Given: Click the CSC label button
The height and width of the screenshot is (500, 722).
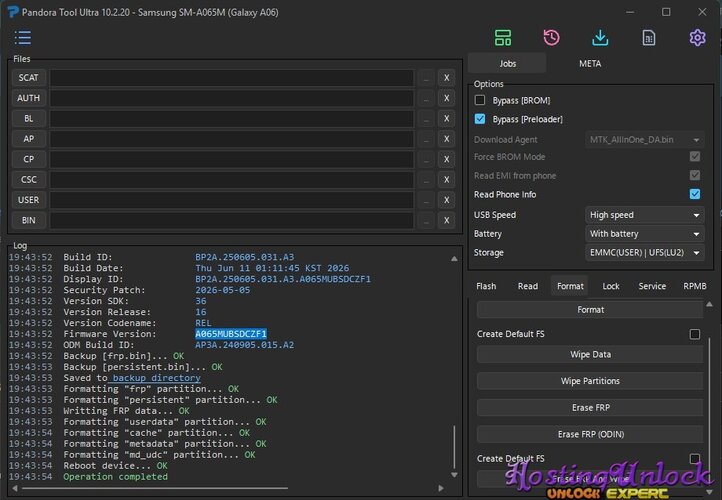Looking at the screenshot, I should 29,180.
